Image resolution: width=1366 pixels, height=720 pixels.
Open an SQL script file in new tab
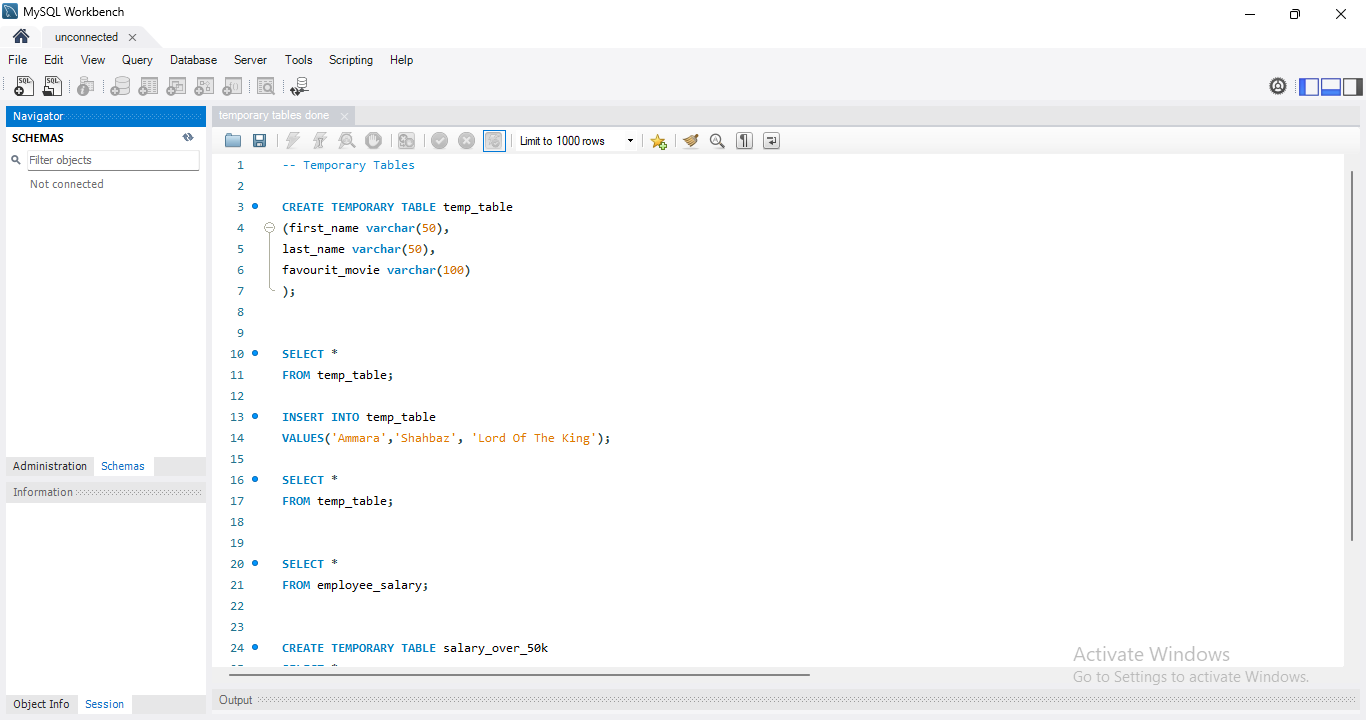[x=52, y=87]
